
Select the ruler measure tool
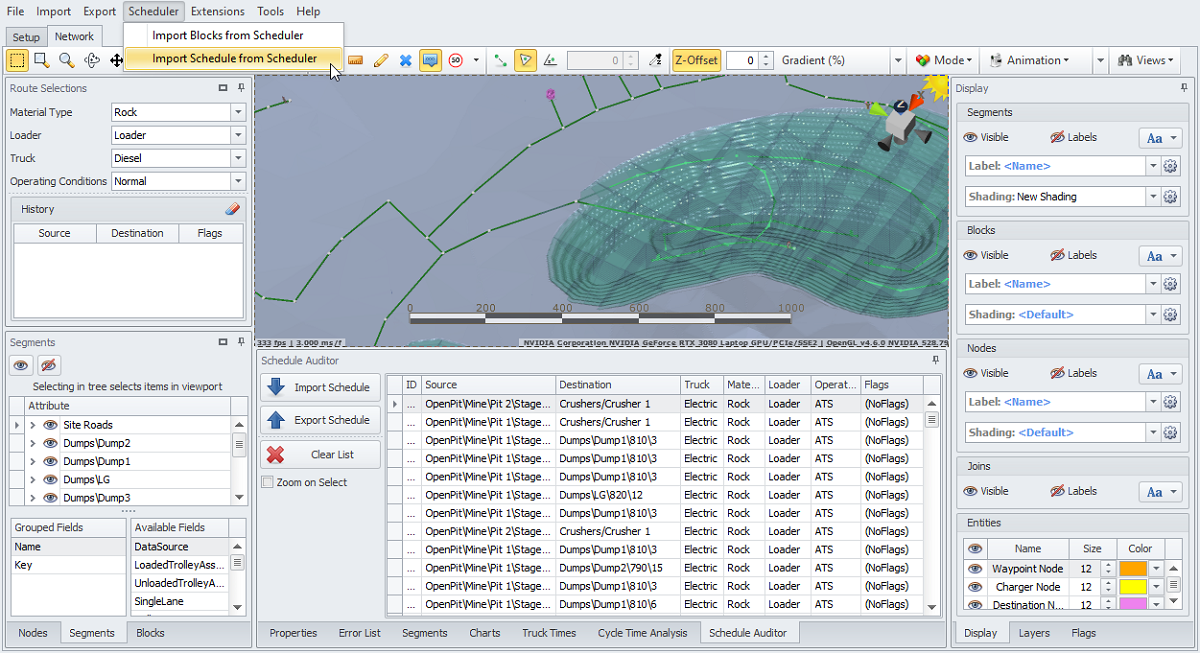355,60
